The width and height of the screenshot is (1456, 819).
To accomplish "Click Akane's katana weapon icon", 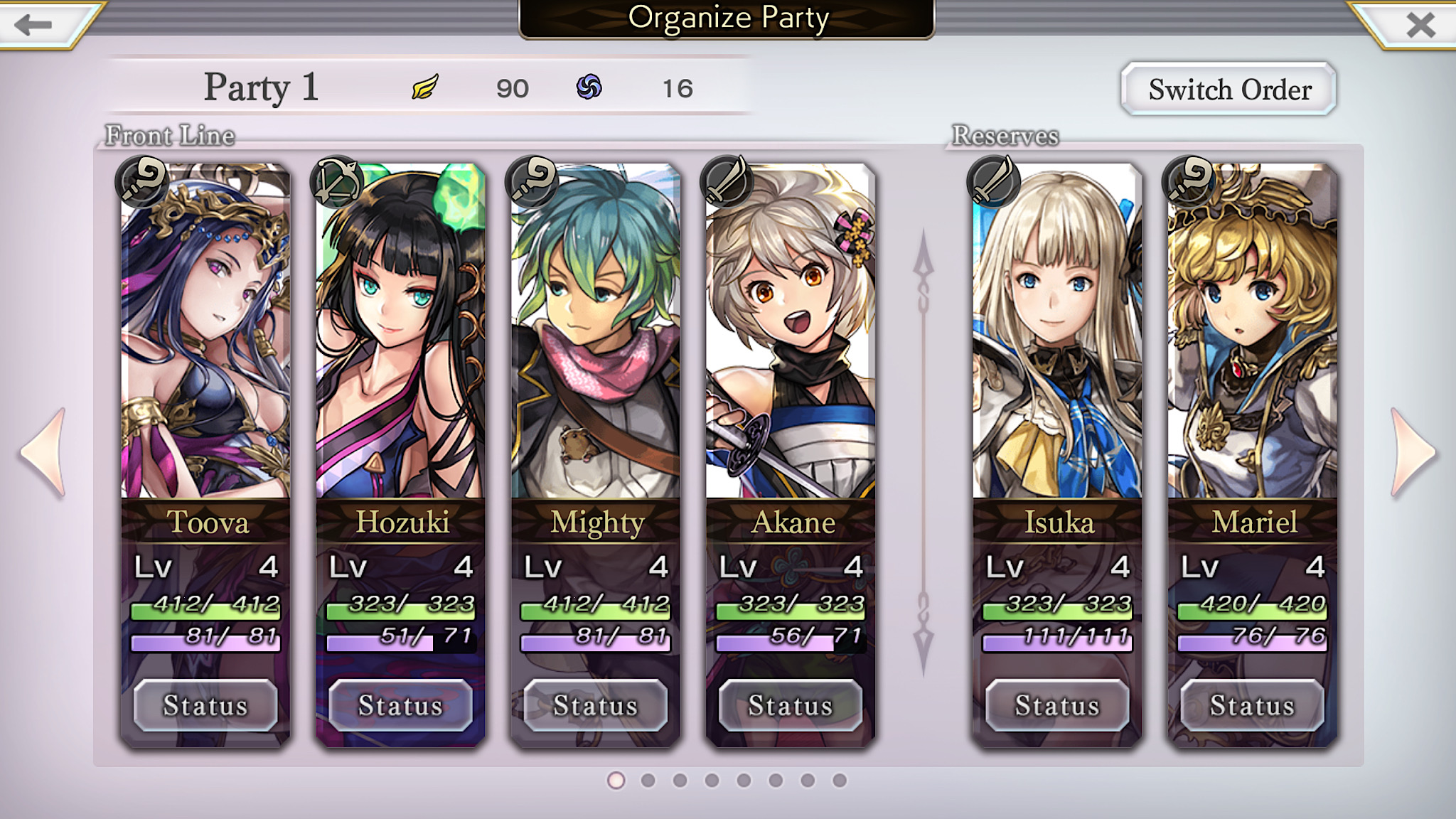I will [x=727, y=182].
